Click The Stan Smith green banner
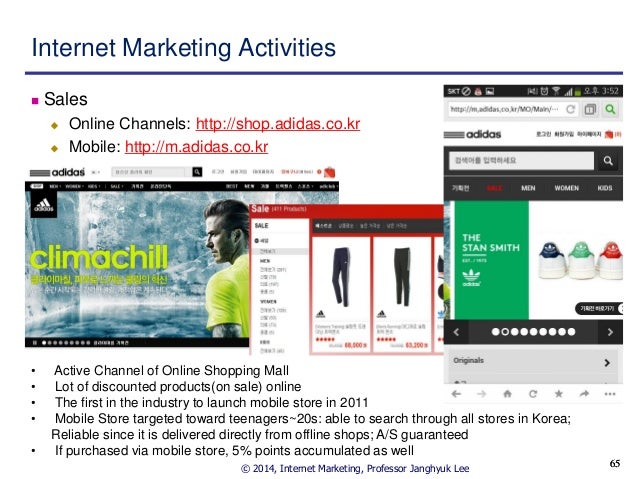The image size is (638, 479). click(x=492, y=260)
